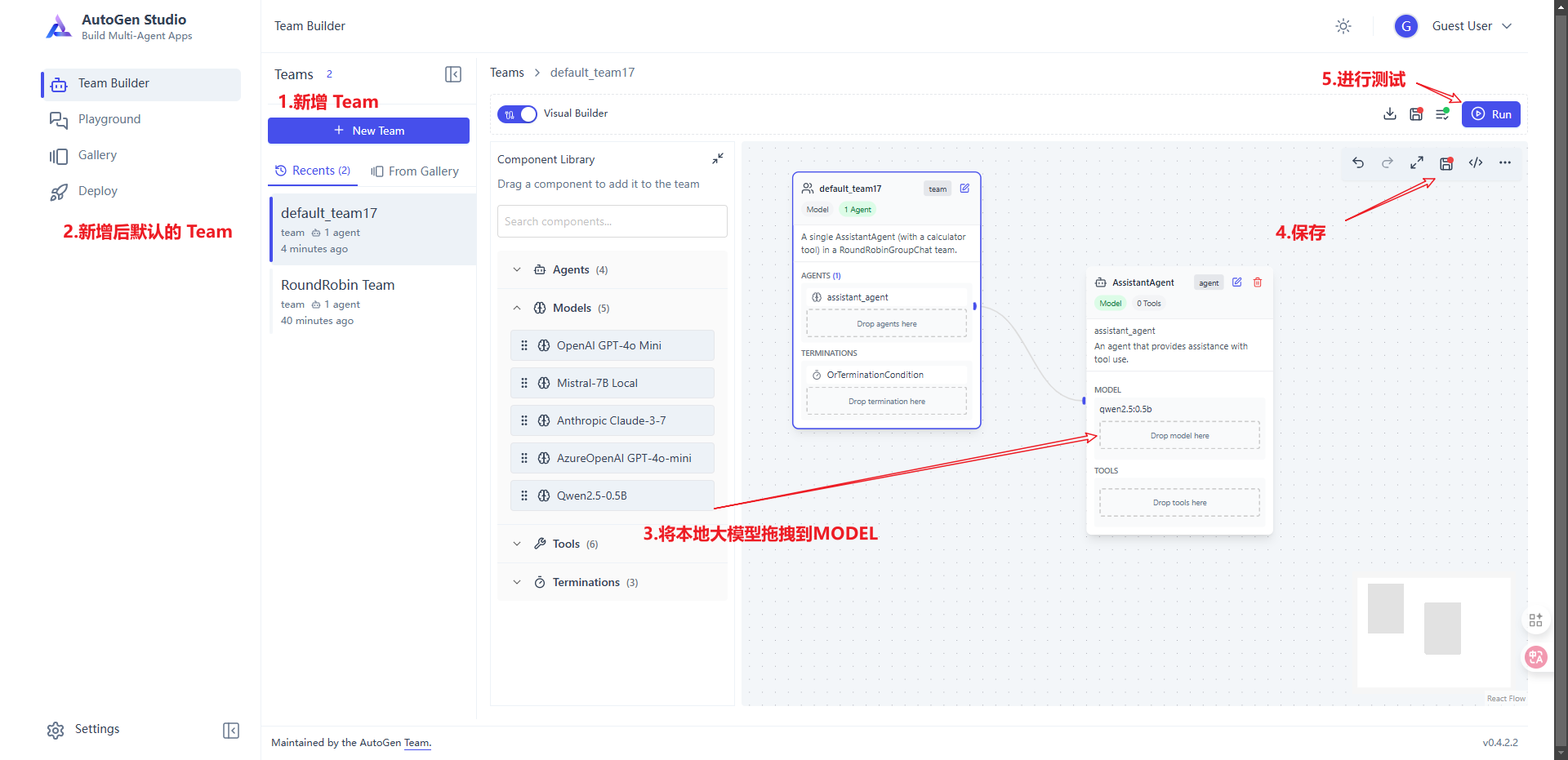Viewport: 1568px width, 760px height.
Task: Click the canvas minimap
Action: [x=1434, y=633]
